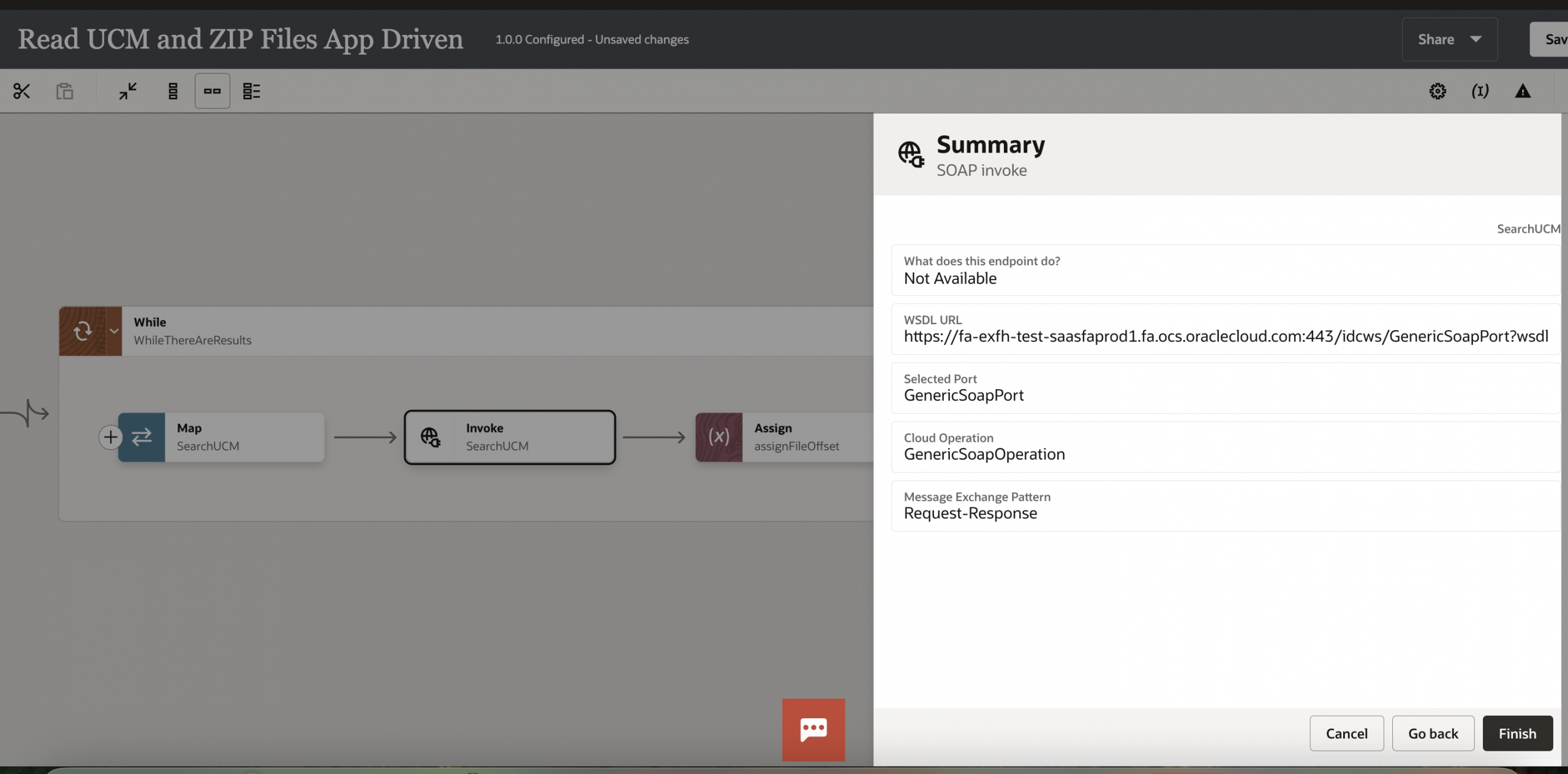1568x774 pixels.
Task: Expand the While node options chevron
Action: 114,331
